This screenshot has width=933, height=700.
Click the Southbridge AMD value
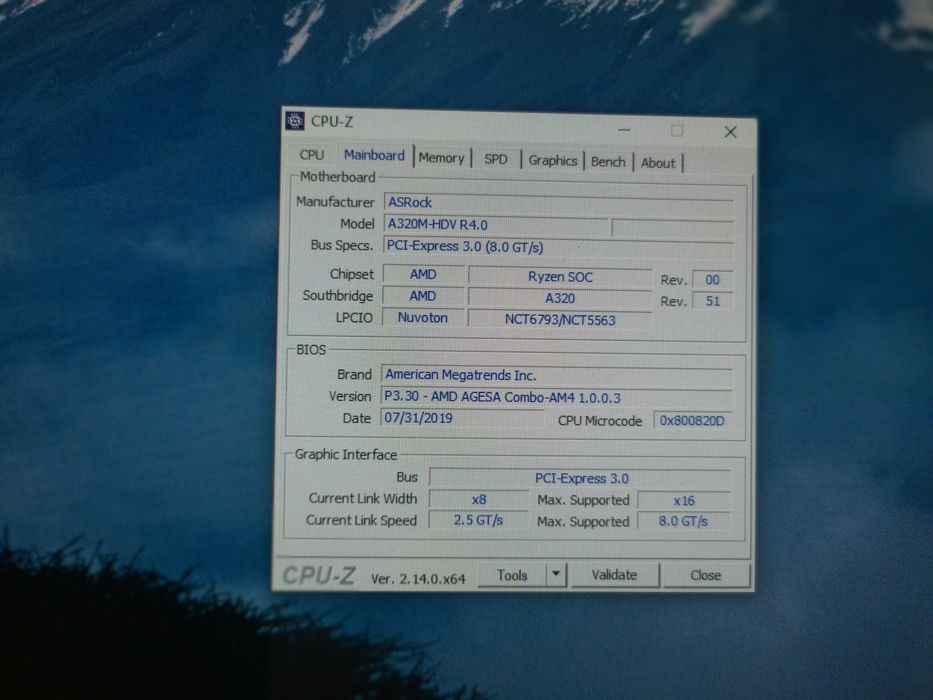tap(423, 296)
